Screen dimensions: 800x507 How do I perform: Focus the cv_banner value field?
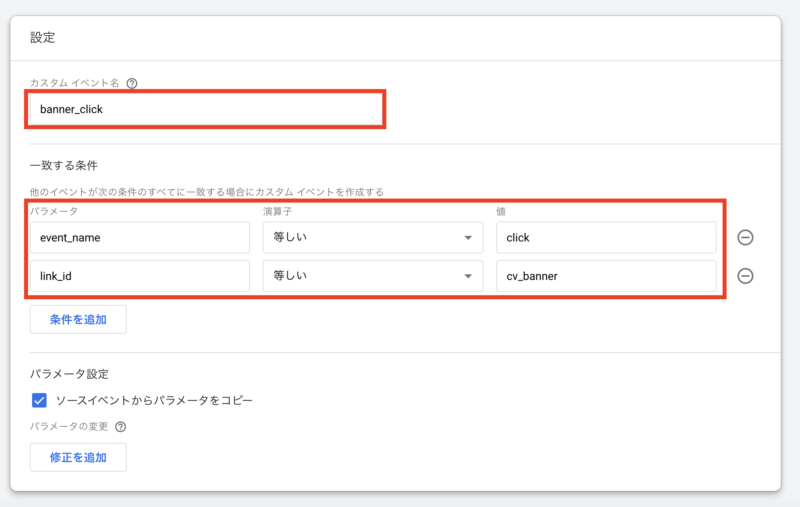click(605, 277)
